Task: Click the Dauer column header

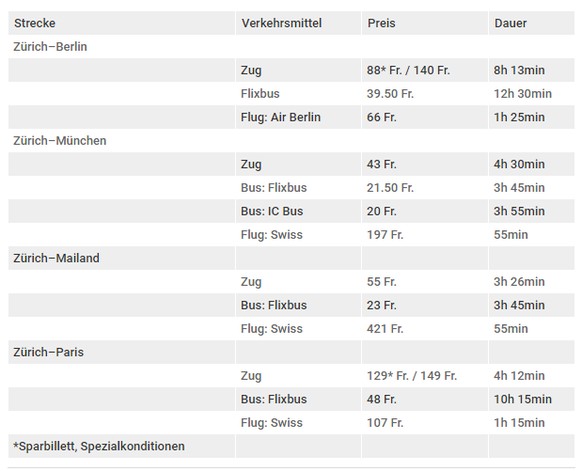Action: pos(510,23)
